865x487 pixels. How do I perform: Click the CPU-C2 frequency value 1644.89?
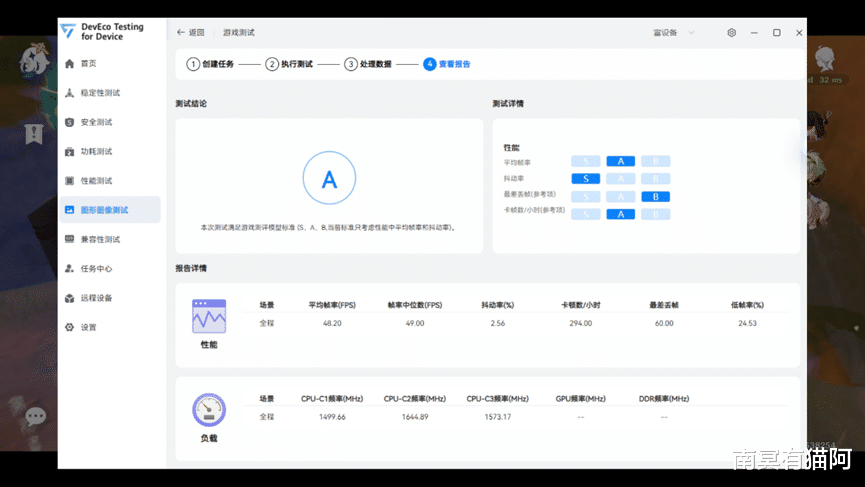point(415,418)
